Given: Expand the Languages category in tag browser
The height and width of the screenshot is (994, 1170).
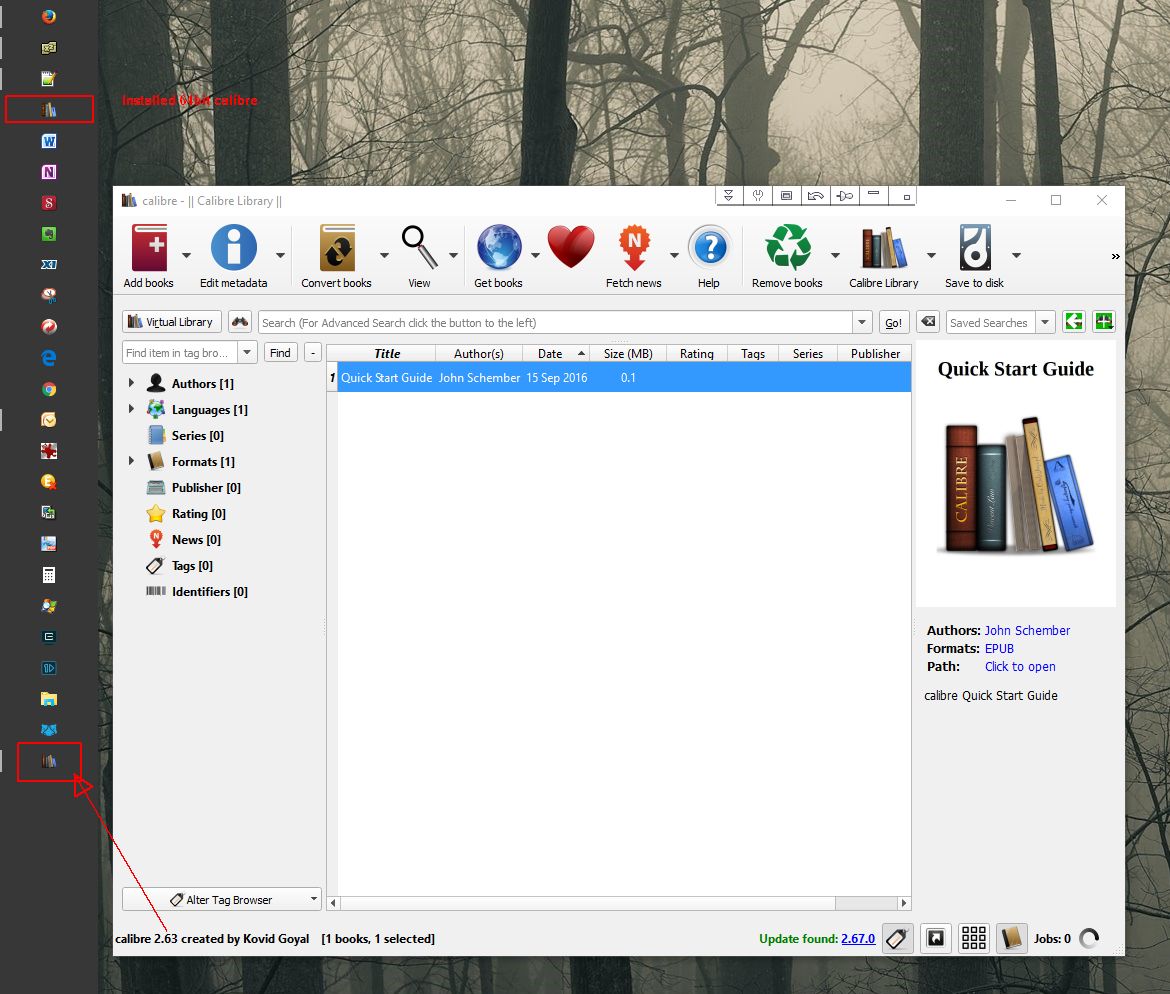Looking at the screenshot, I should [x=131, y=409].
